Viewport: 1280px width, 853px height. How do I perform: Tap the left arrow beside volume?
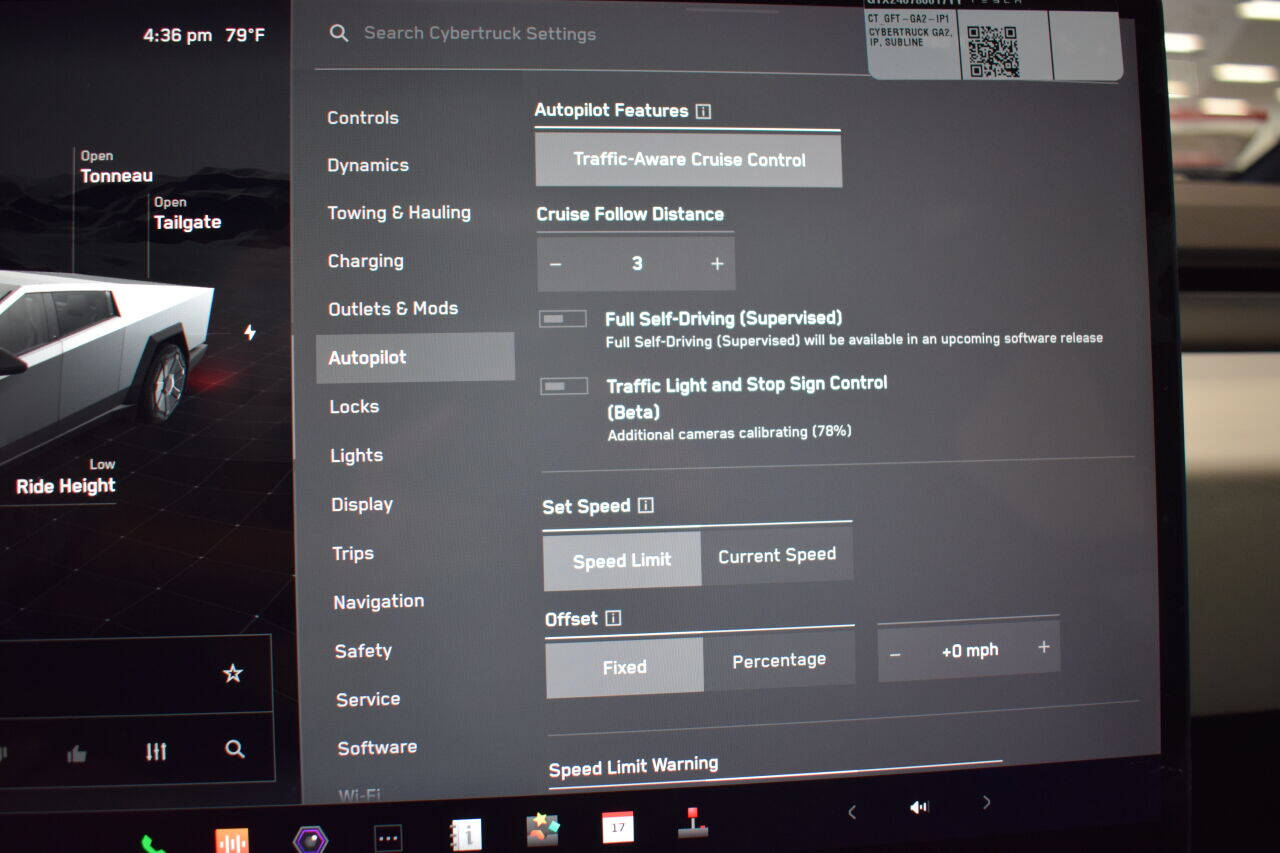coord(852,812)
